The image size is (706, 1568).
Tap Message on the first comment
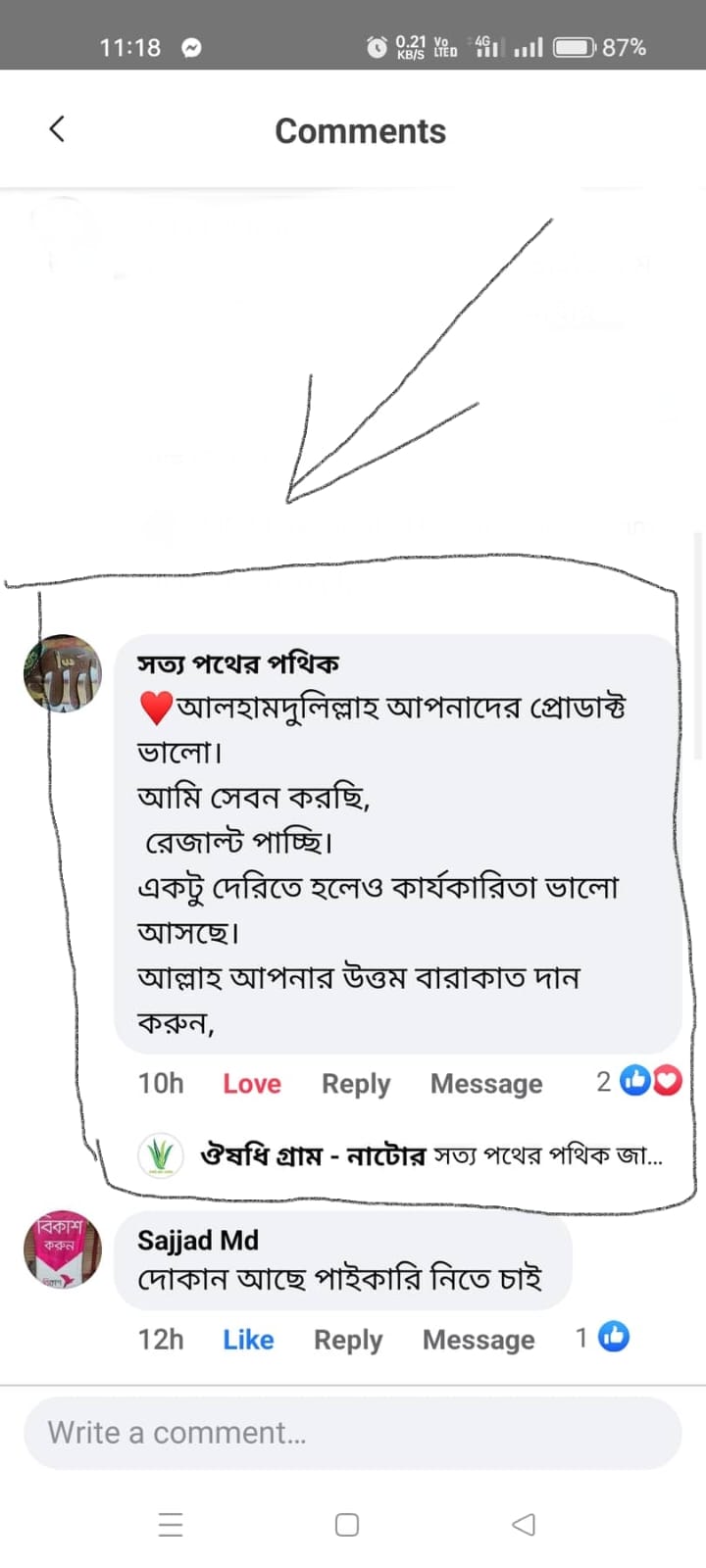(485, 1083)
